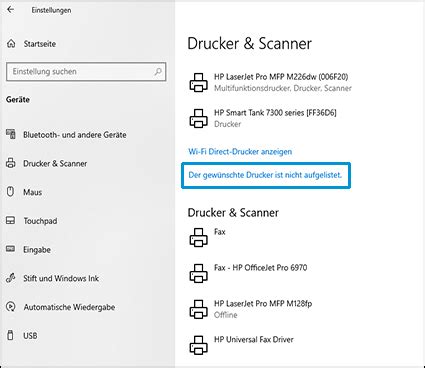The height and width of the screenshot is (368, 425).
Task: Focus the Einstellung suchen search field
Action: pos(86,72)
